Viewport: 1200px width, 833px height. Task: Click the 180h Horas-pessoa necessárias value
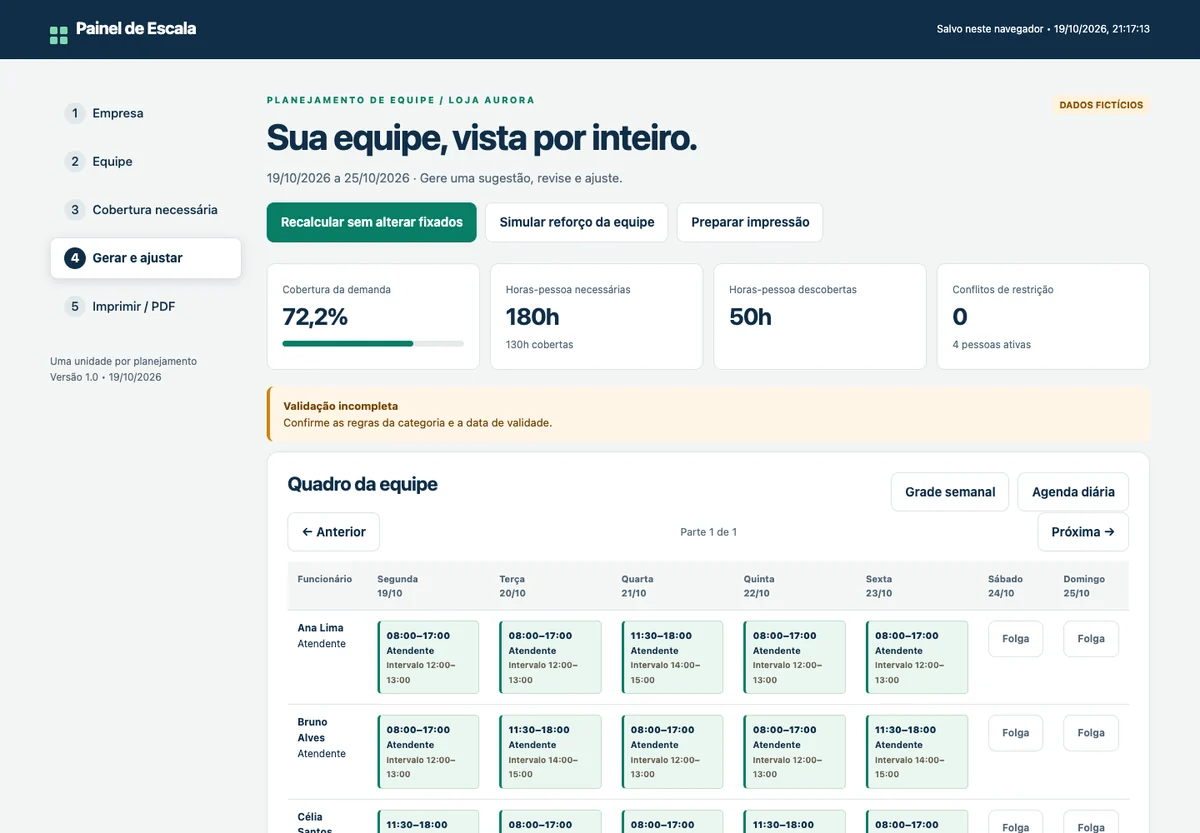(x=533, y=317)
